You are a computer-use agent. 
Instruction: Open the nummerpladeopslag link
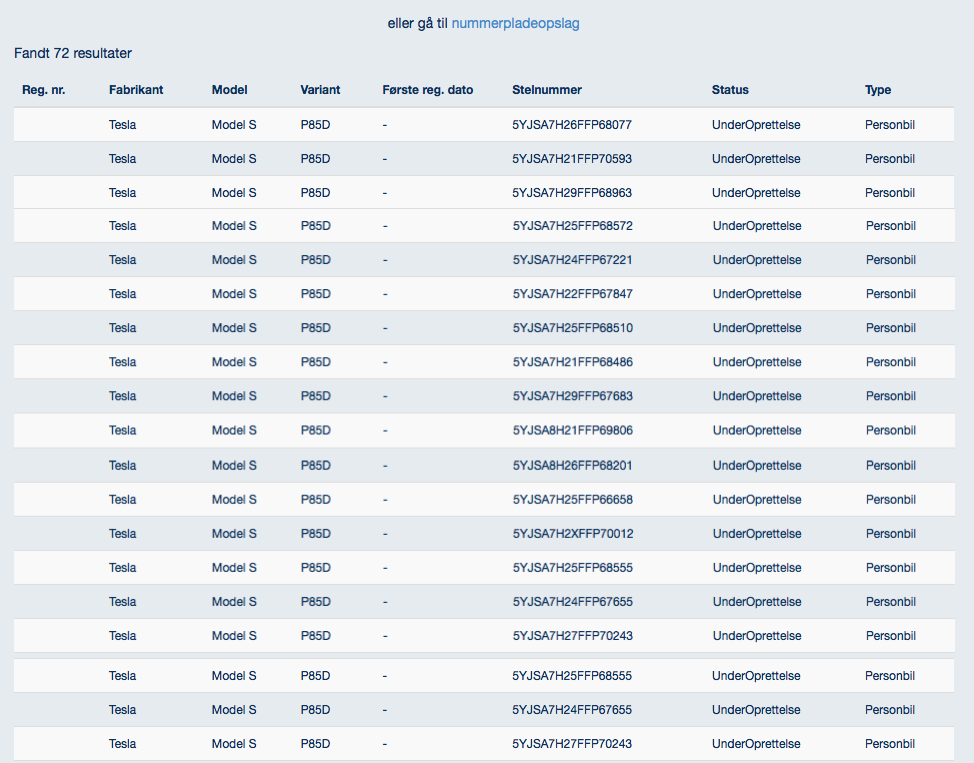[515, 24]
